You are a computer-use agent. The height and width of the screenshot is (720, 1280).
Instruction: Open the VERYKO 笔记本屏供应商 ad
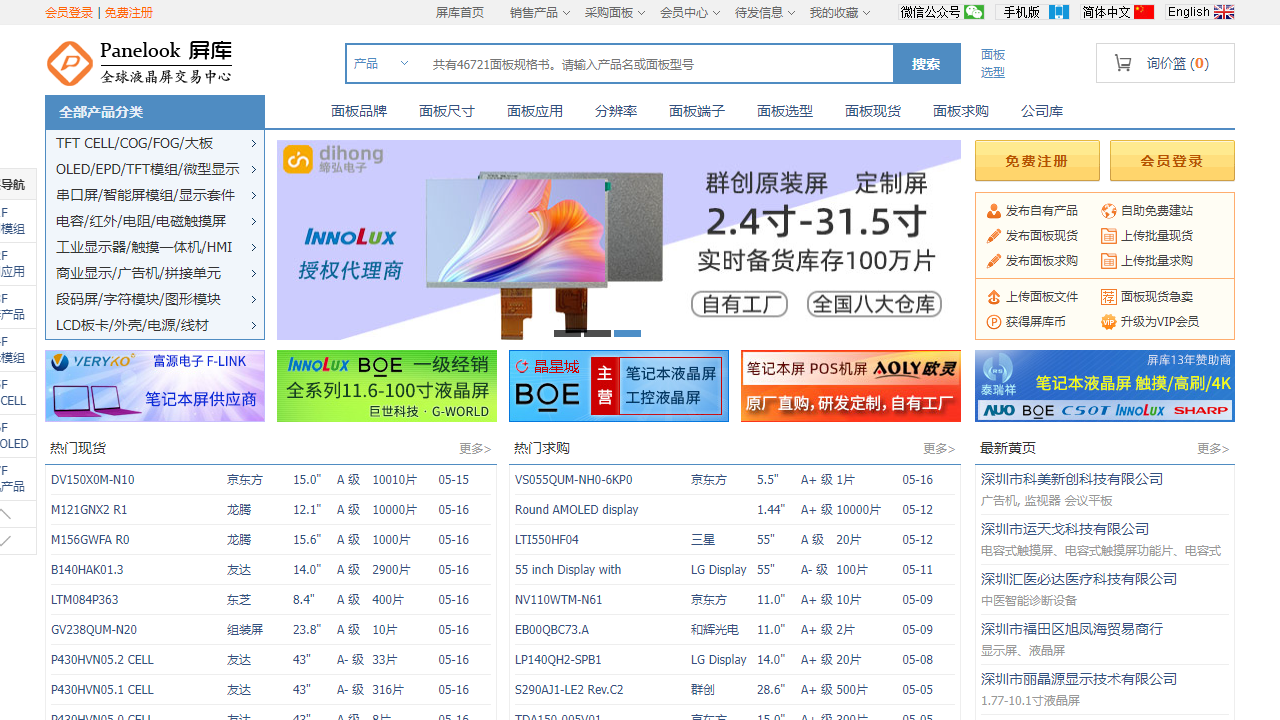pyautogui.click(x=155, y=386)
